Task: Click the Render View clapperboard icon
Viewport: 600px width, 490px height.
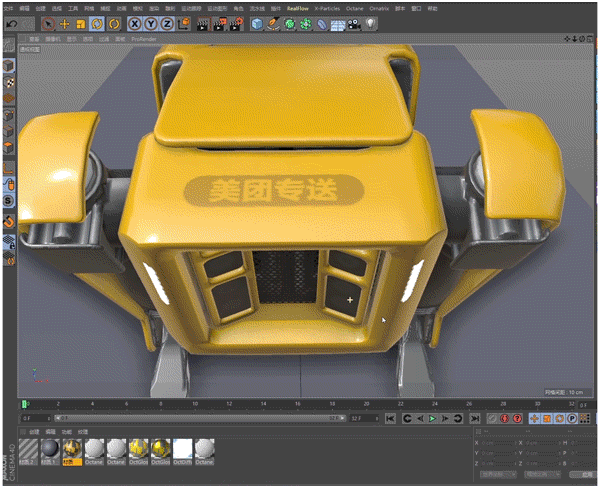Action: [x=203, y=24]
